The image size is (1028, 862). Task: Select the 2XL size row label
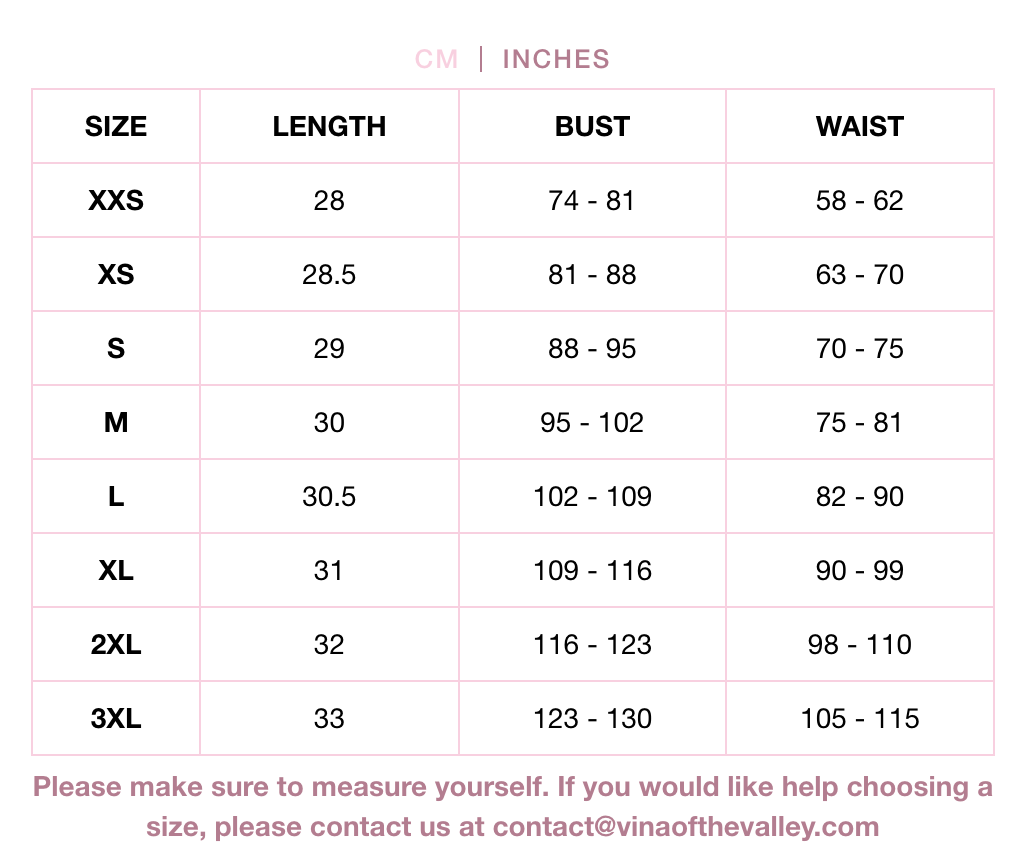tap(116, 645)
